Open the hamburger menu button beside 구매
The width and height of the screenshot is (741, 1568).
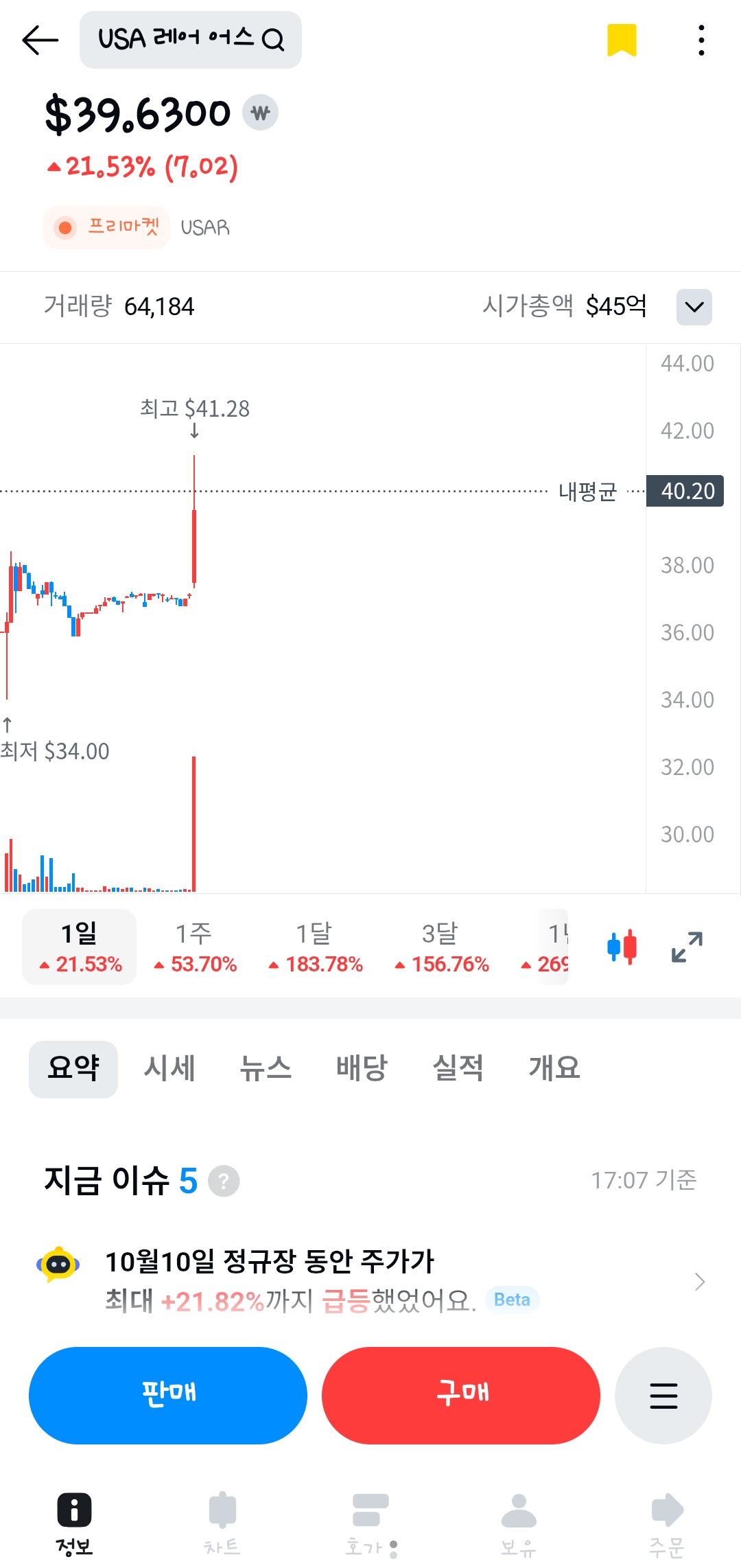click(663, 1396)
